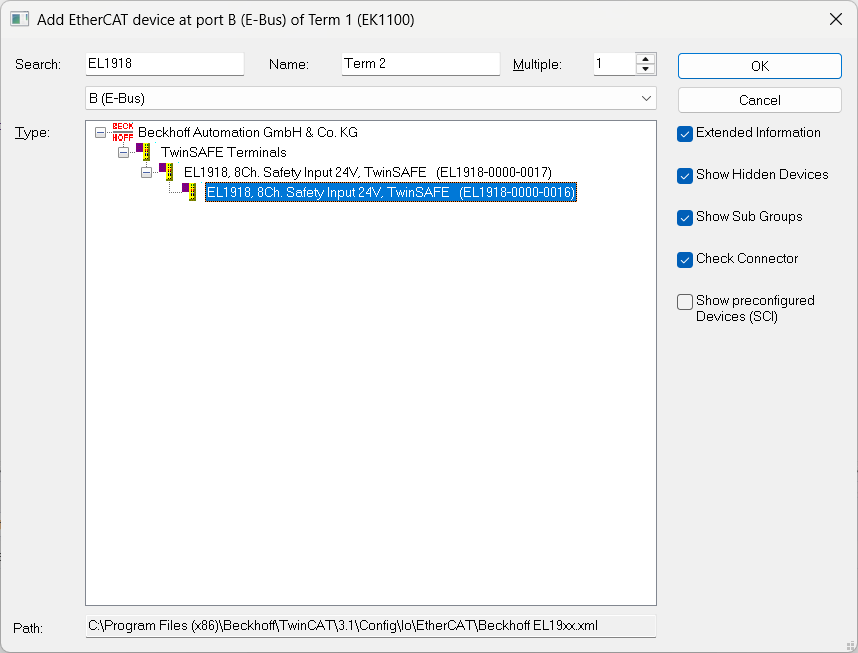Screen dimensions: 858x653
Task: Select Beckhoff Automation GmbH & Co. KG row
Action: pos(248,132)
